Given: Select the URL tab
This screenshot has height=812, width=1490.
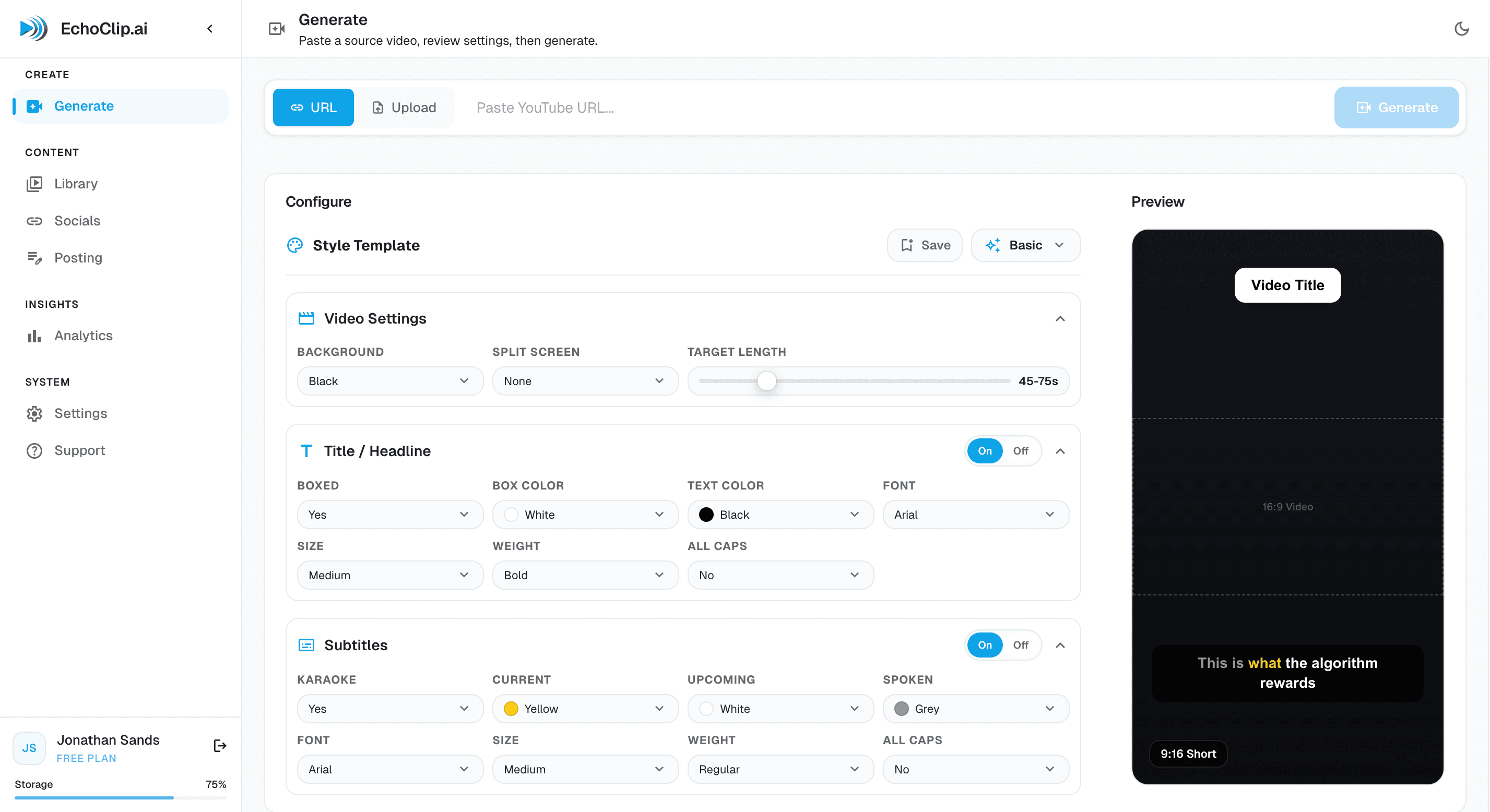Looking at the screenshot, I should pyautogui.click(x=313, y=108).
